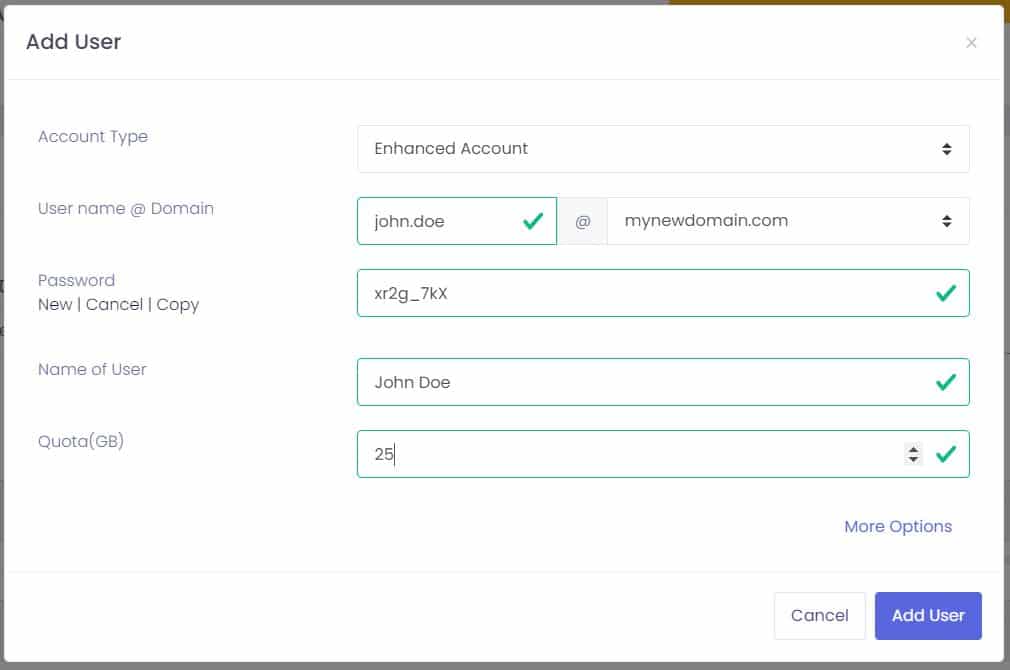
Task: Click Cancel link under Password label
Action: coord(114,304)
